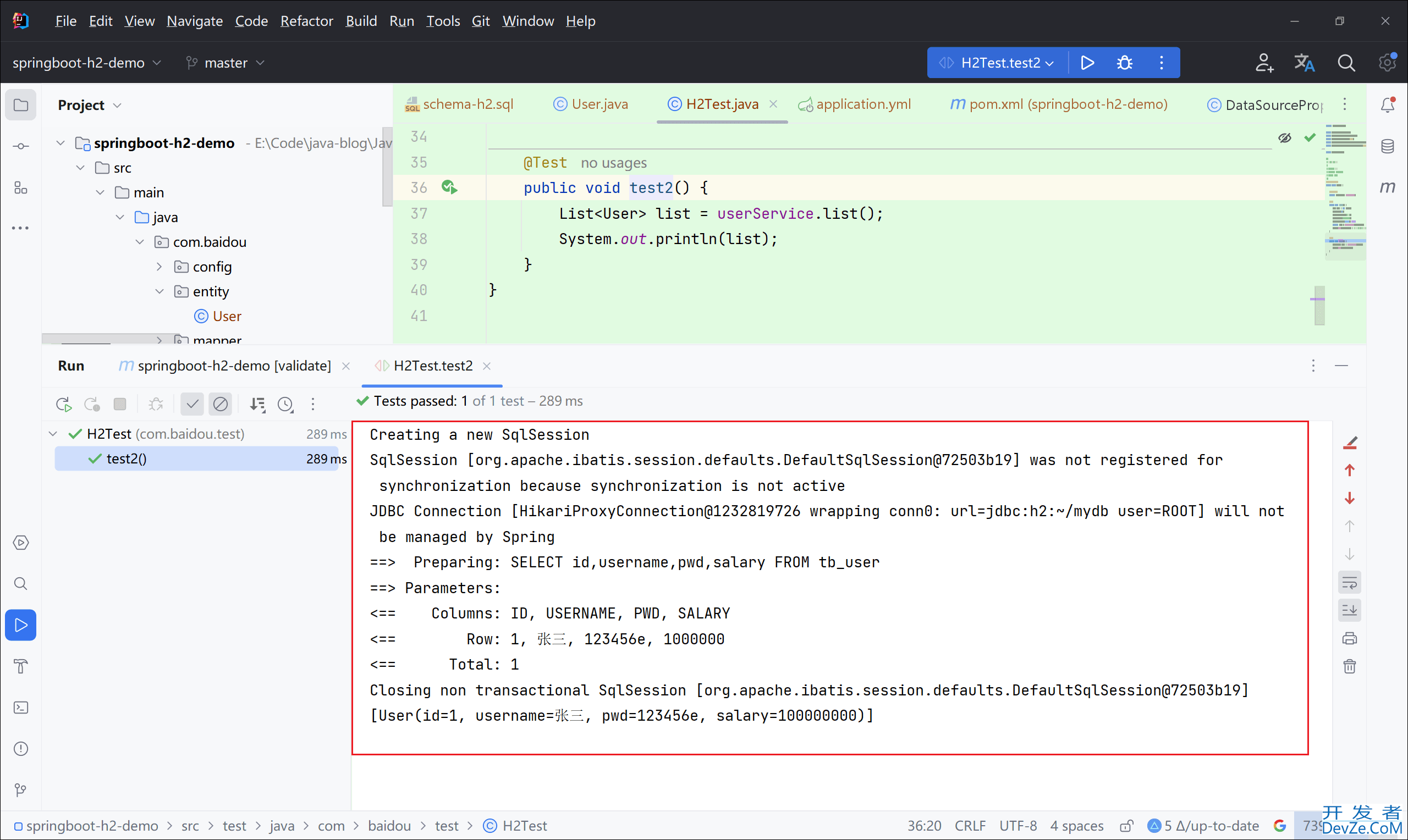The width and height of the screenshot is (1408, 840).
Task: Click 4 spaces indent setting
Action: [1076, 826]
